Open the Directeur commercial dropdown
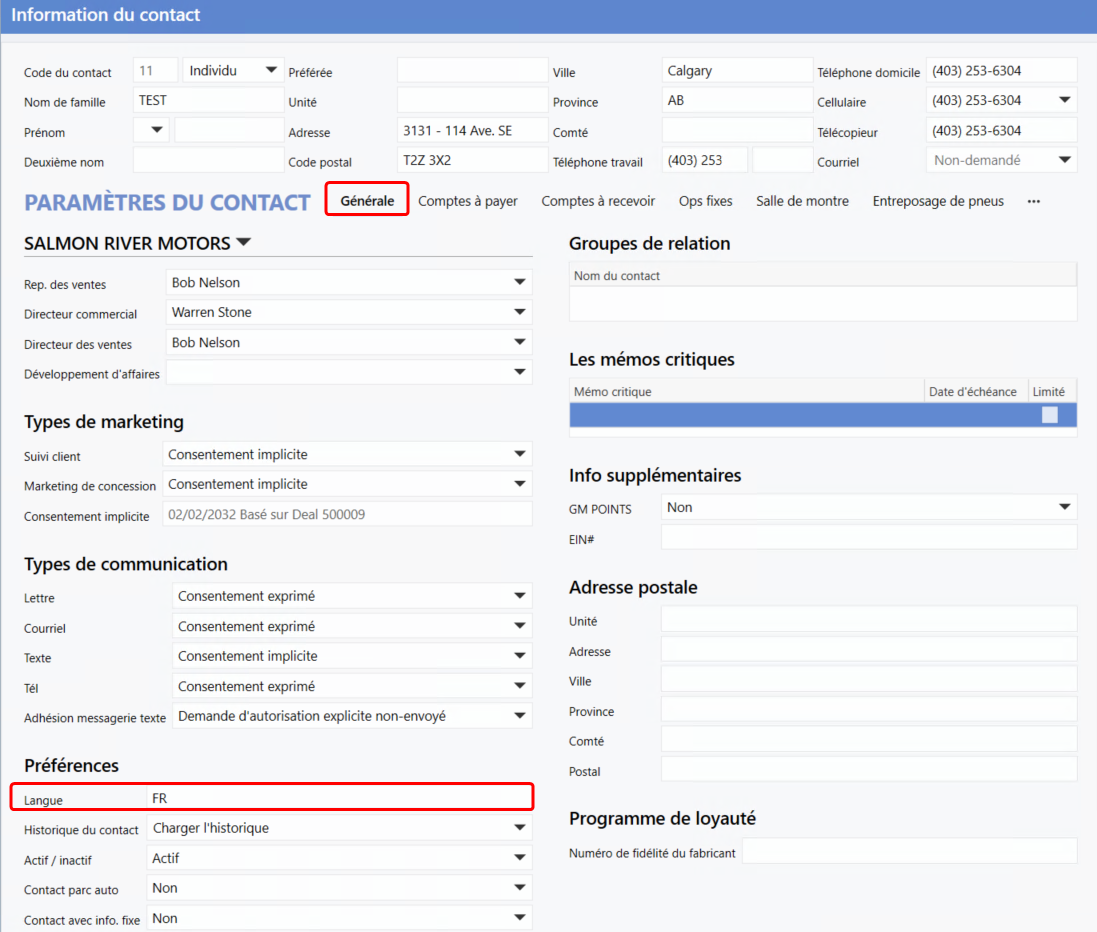1097x932 pixels. pos(519,313)
